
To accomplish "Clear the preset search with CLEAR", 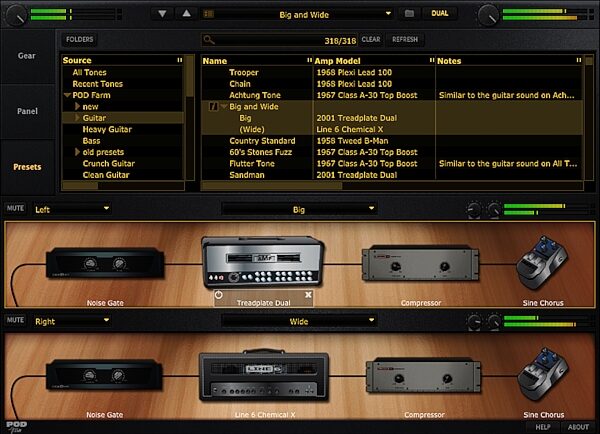I will [371, 39].
